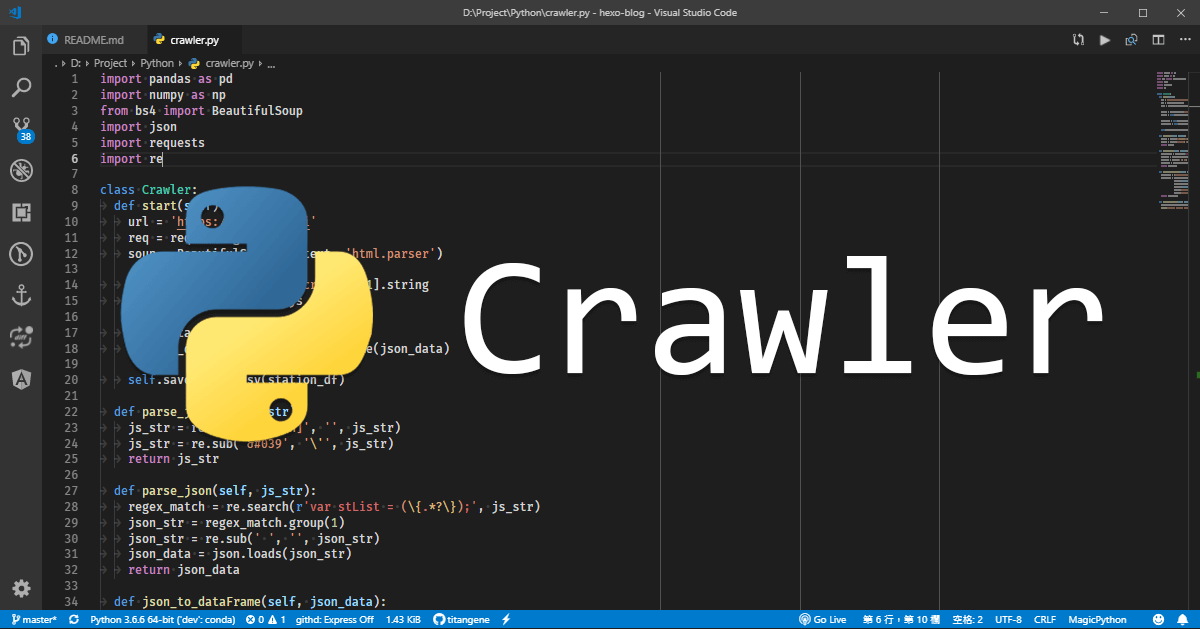This screenshot has height=629, width=1200.
Task: Change the CRLF end-of-line sequence
Action: [1045, 620]
